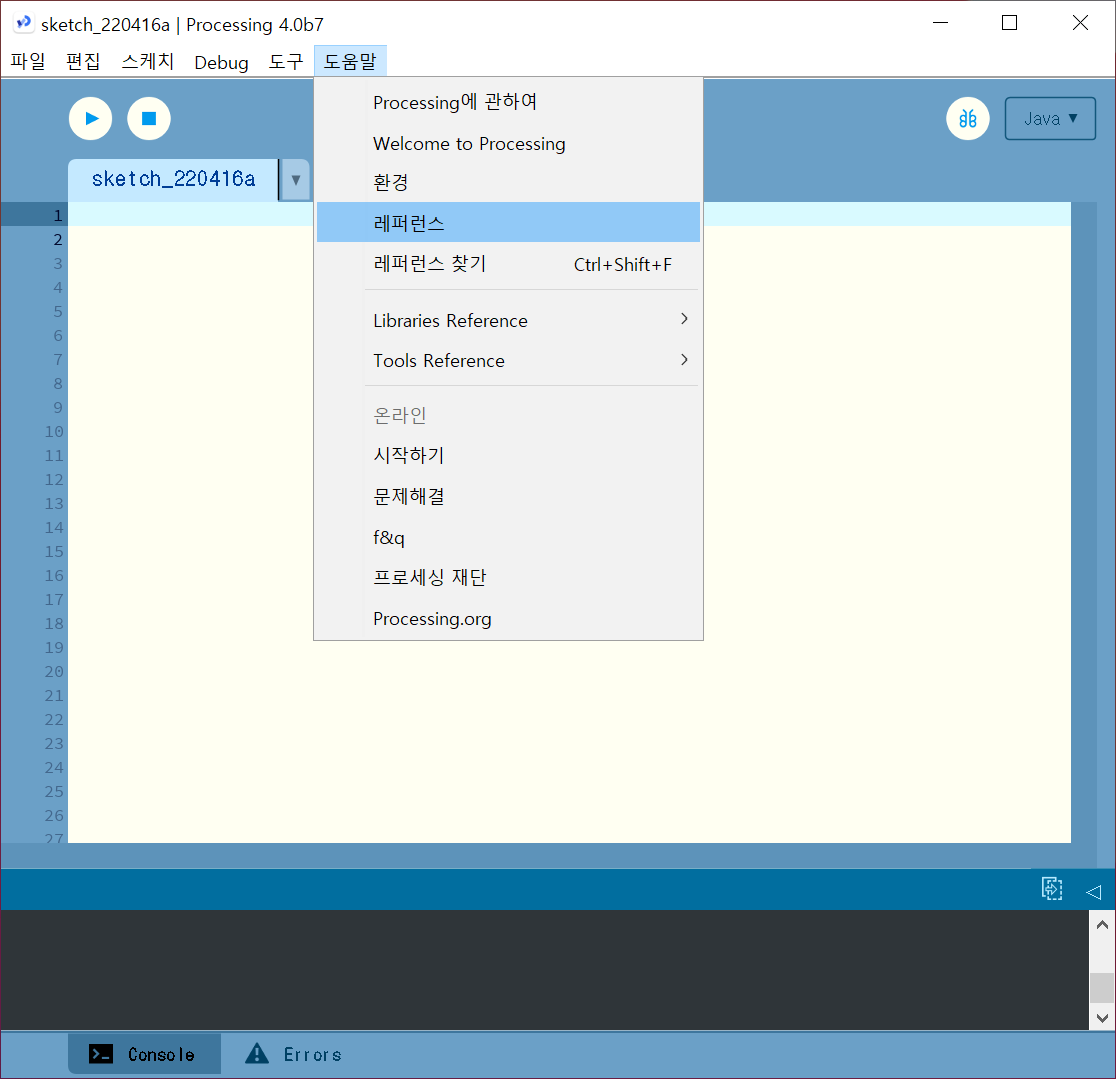This screenshot has height=1079, width=1116.
Task: Close the 도움말 menu by clicking it
Action: (350, 62)
